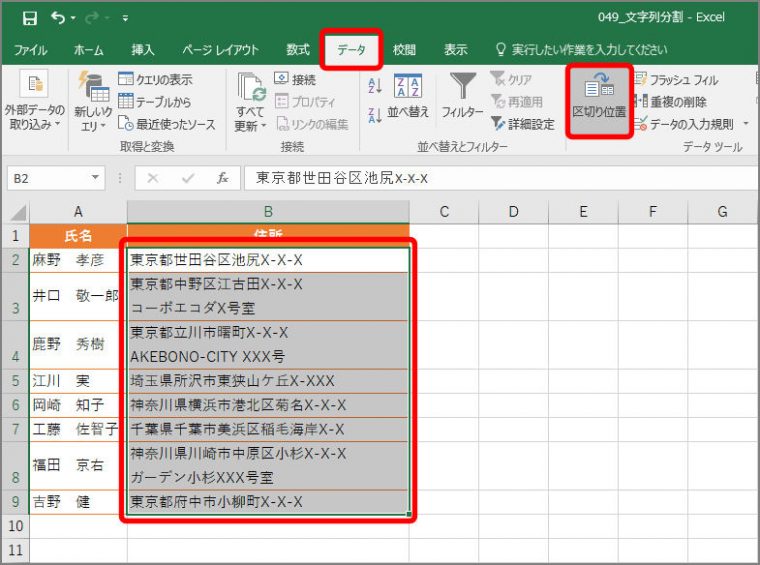Click cell containing 工藤 佐智子
760x565 pixels.
pos(78,429)
